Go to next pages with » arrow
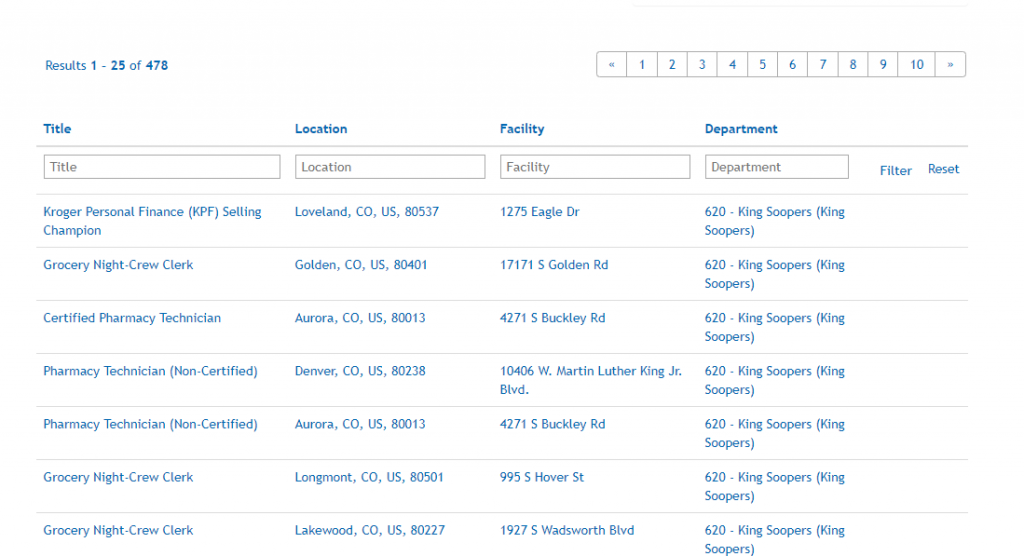The height and width of the screenshot is (556, 1024). 950,65
